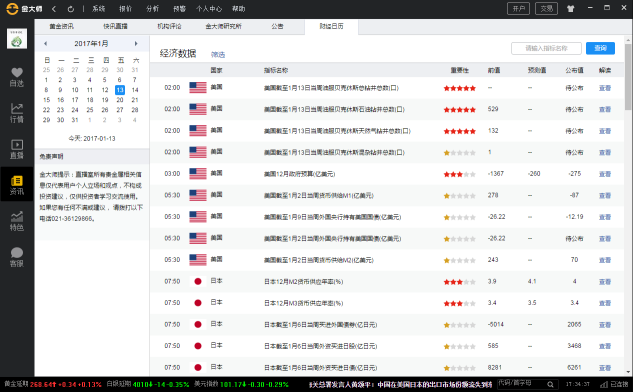Switch to 金大师研究所 tab

[223, 26]
